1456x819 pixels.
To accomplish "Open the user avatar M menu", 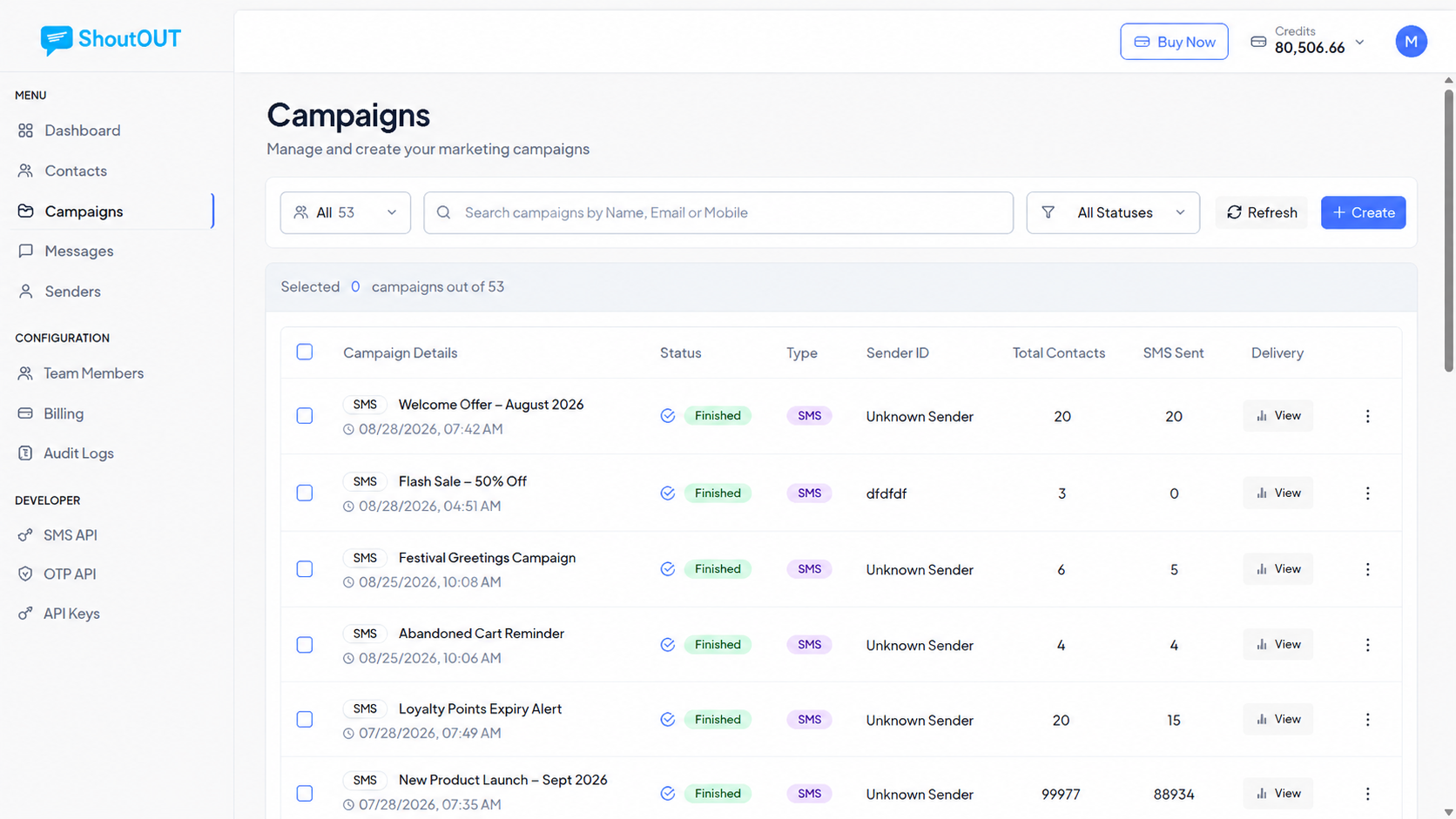I will point(1411,42).
